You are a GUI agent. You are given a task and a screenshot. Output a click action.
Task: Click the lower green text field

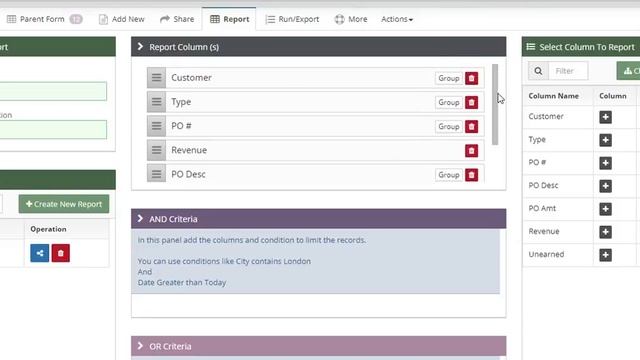point(53,129)
